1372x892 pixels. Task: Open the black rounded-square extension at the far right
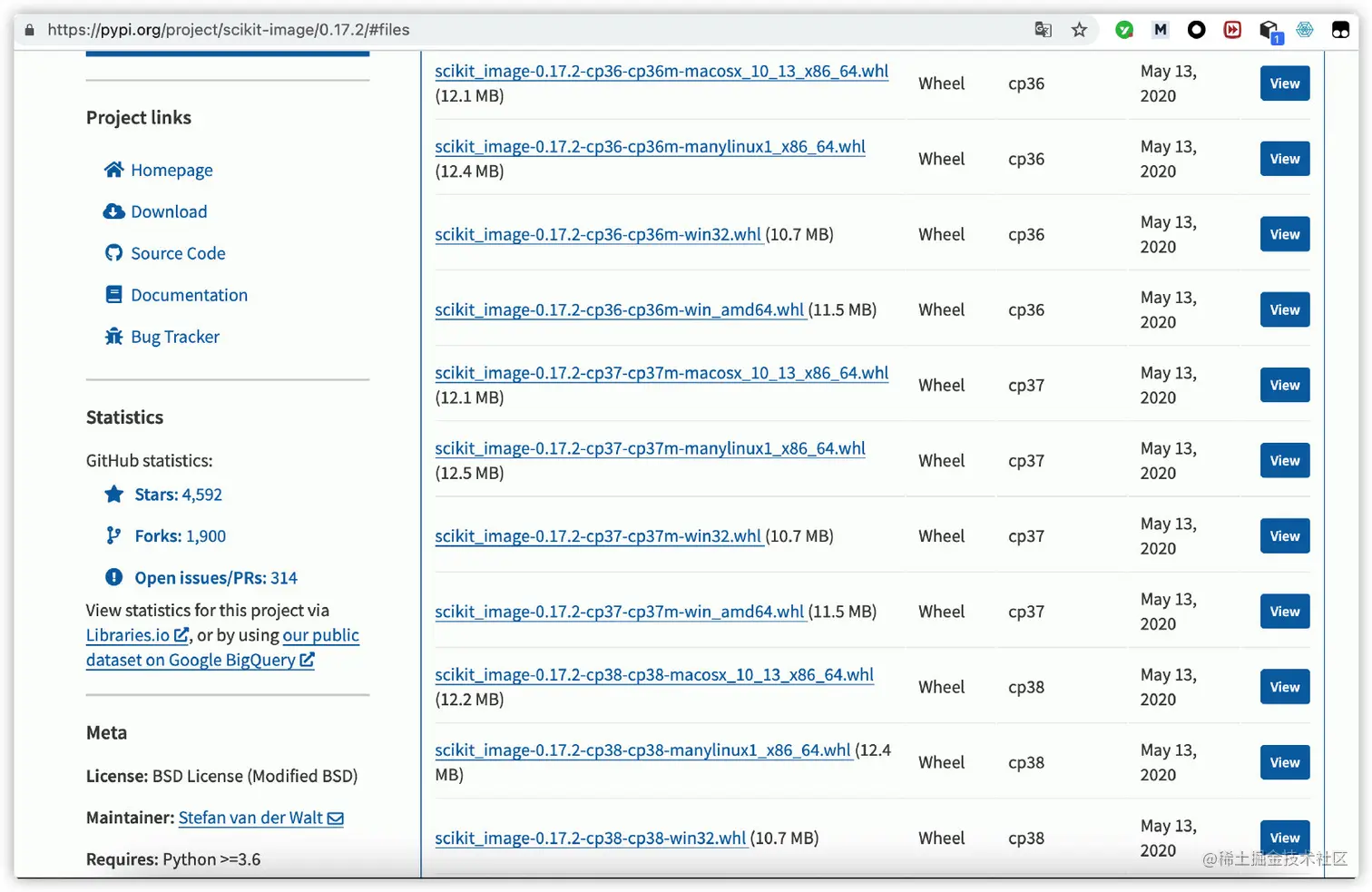click(x=1340, y=30)
